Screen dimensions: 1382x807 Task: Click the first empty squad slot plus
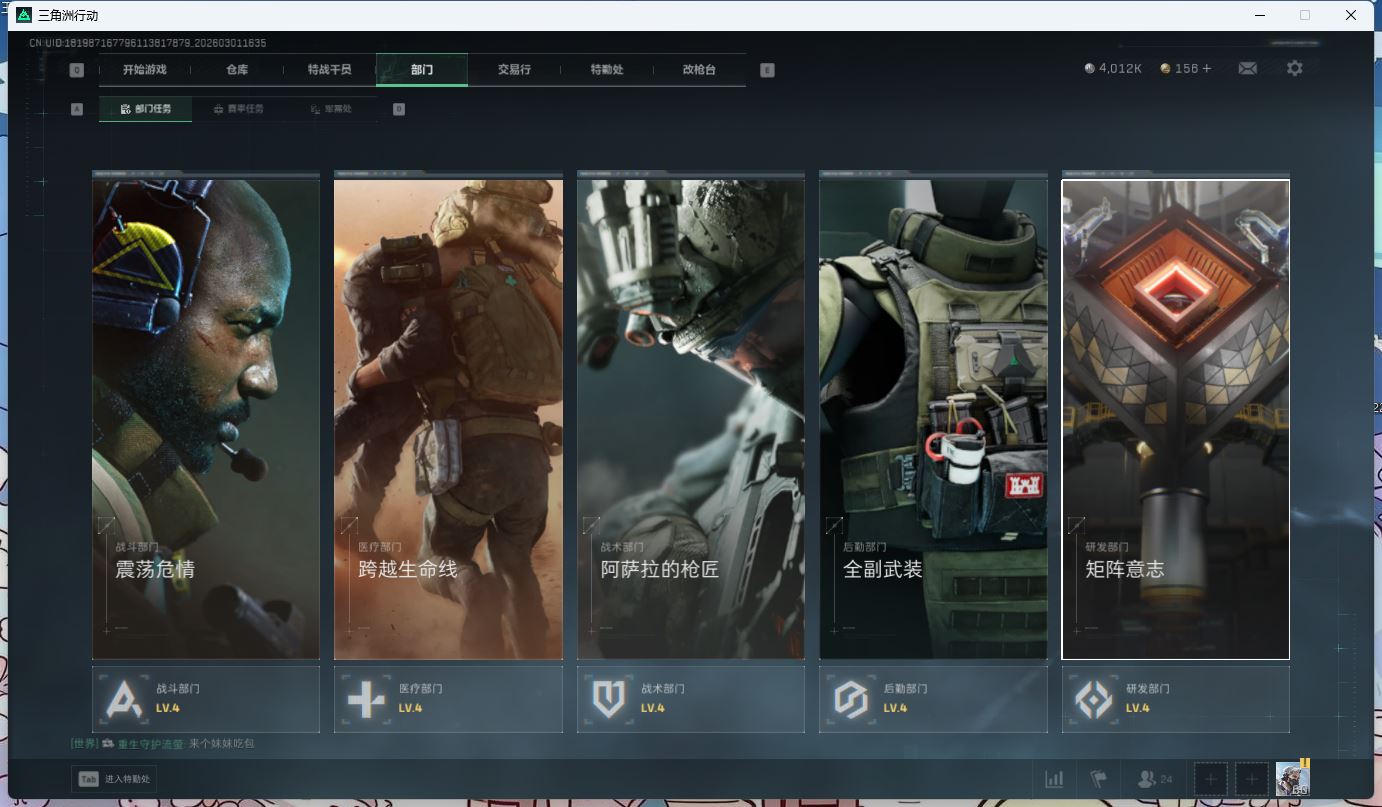[1210, 779]
